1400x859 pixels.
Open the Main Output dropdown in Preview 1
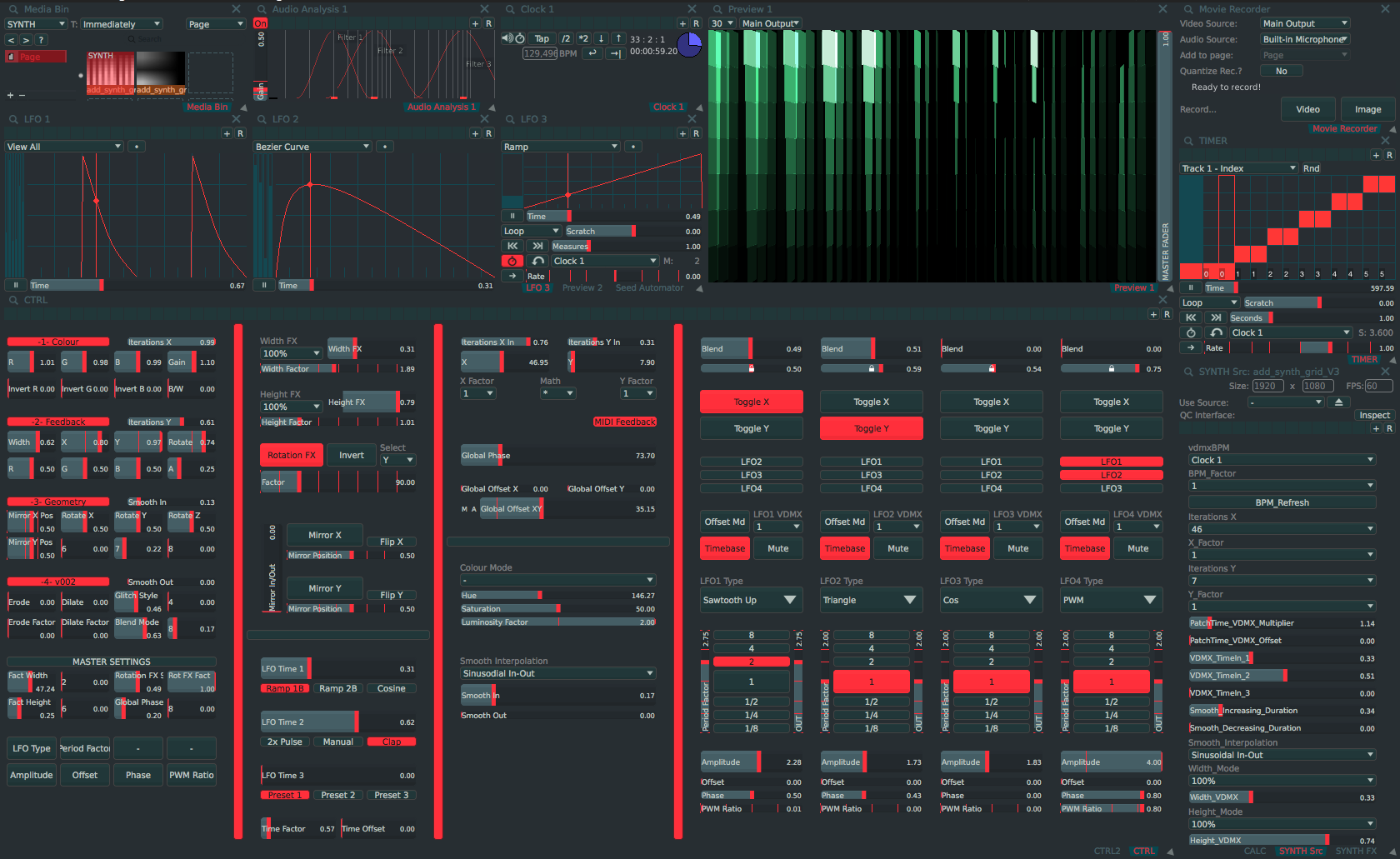point(770,22)
